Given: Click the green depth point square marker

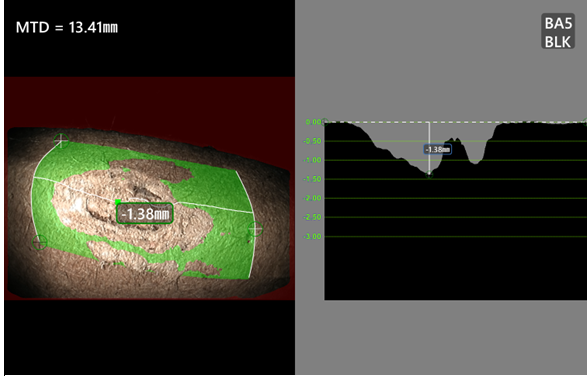Looking at the screenshot, I should click(x=118, y=202).
